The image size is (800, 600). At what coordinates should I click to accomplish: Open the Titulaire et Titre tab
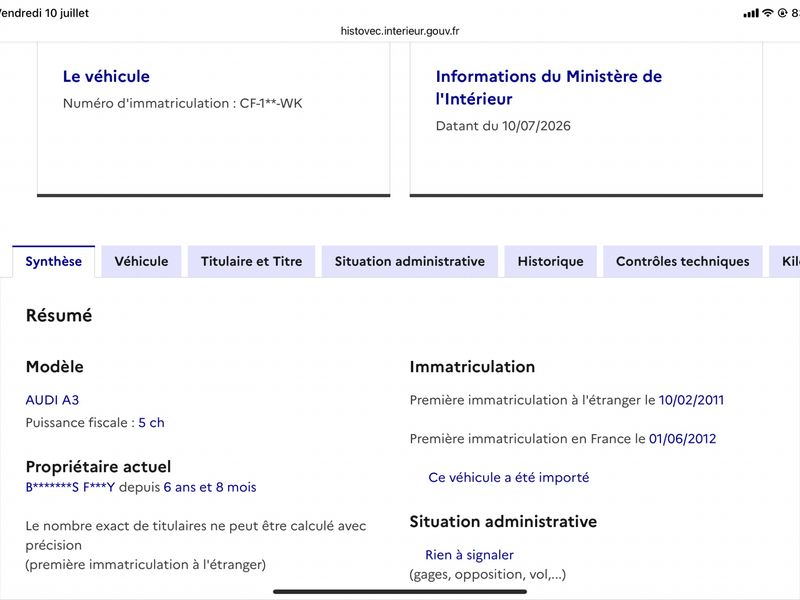[252, 261]
